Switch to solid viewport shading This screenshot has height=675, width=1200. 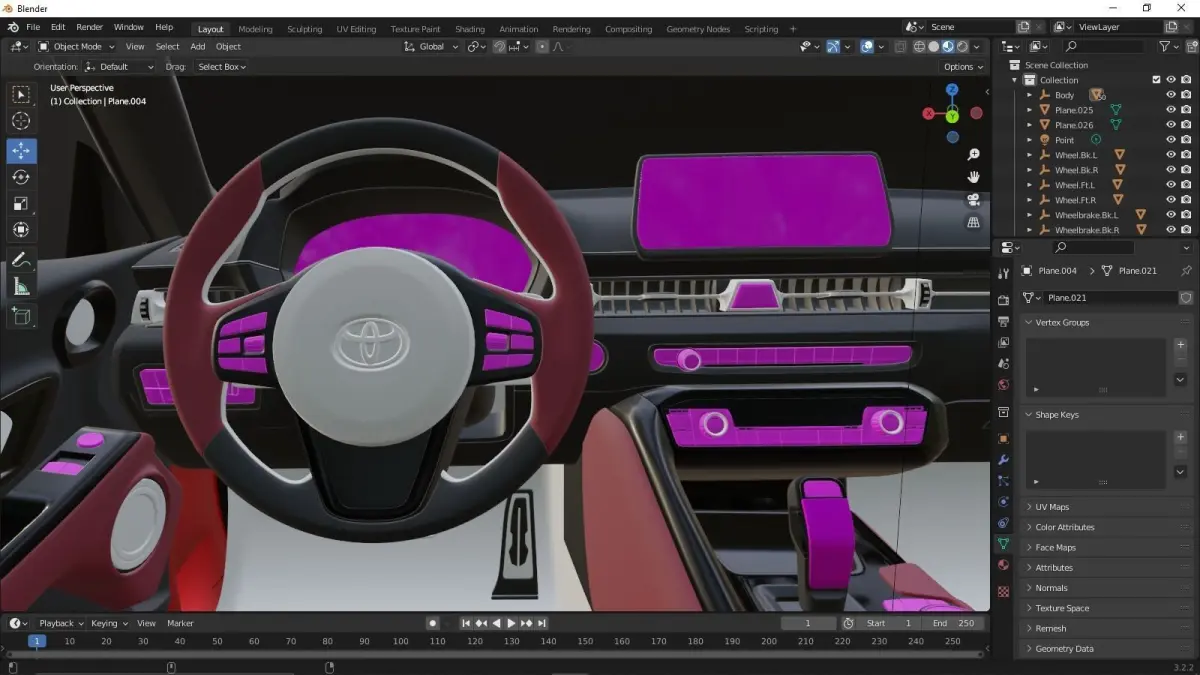(x=933, y=47)
